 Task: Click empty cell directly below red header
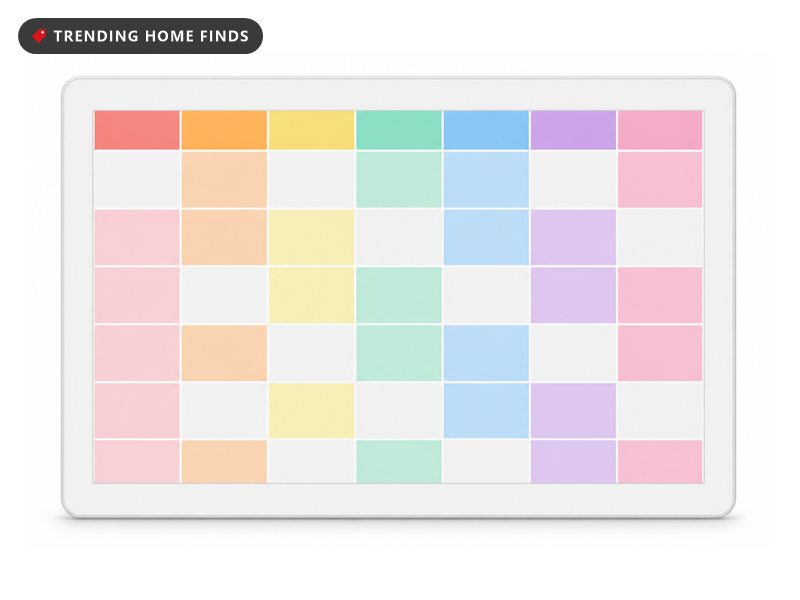[x=137, y=180]
